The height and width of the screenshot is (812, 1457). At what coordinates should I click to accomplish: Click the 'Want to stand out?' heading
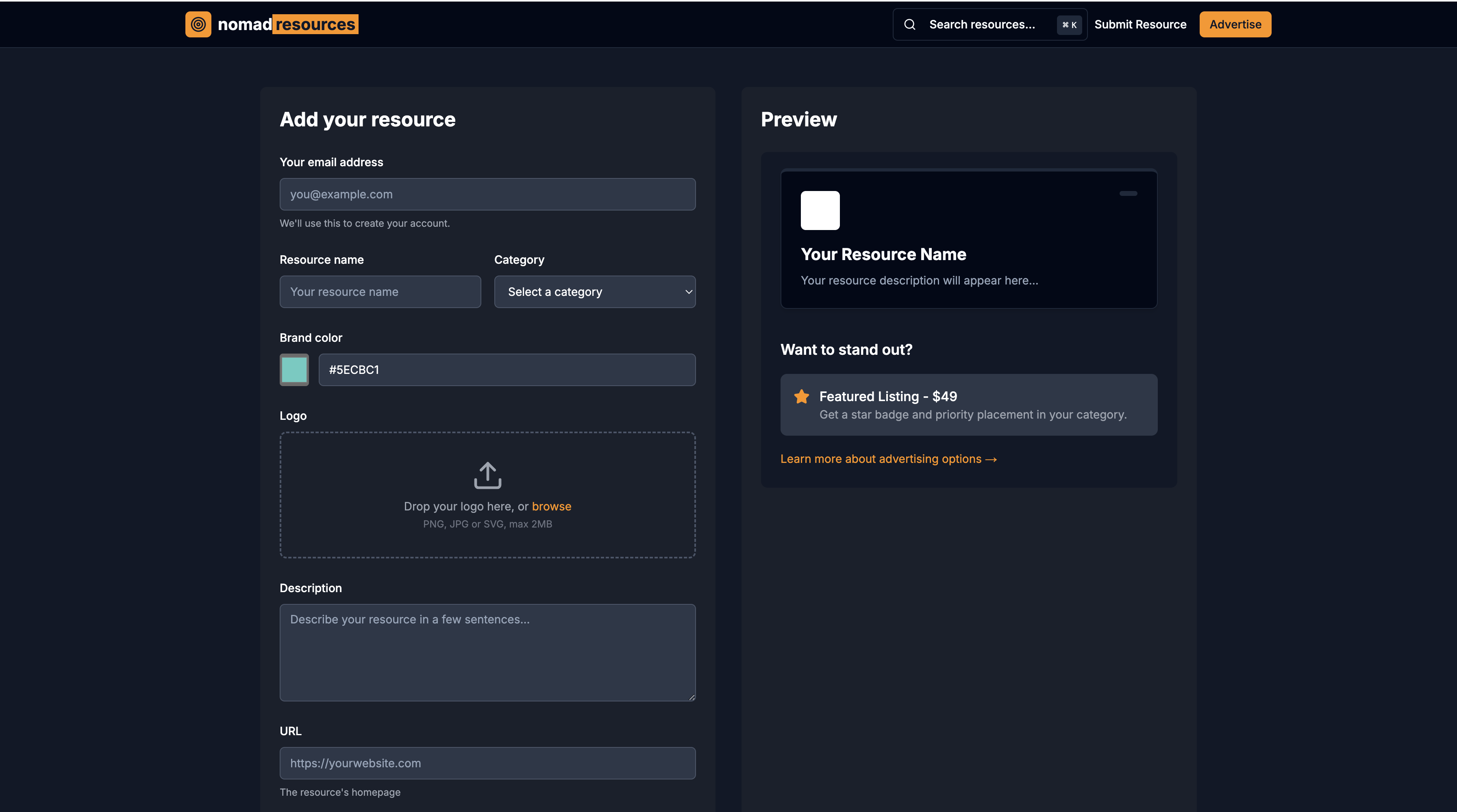(x=847, y=350)
